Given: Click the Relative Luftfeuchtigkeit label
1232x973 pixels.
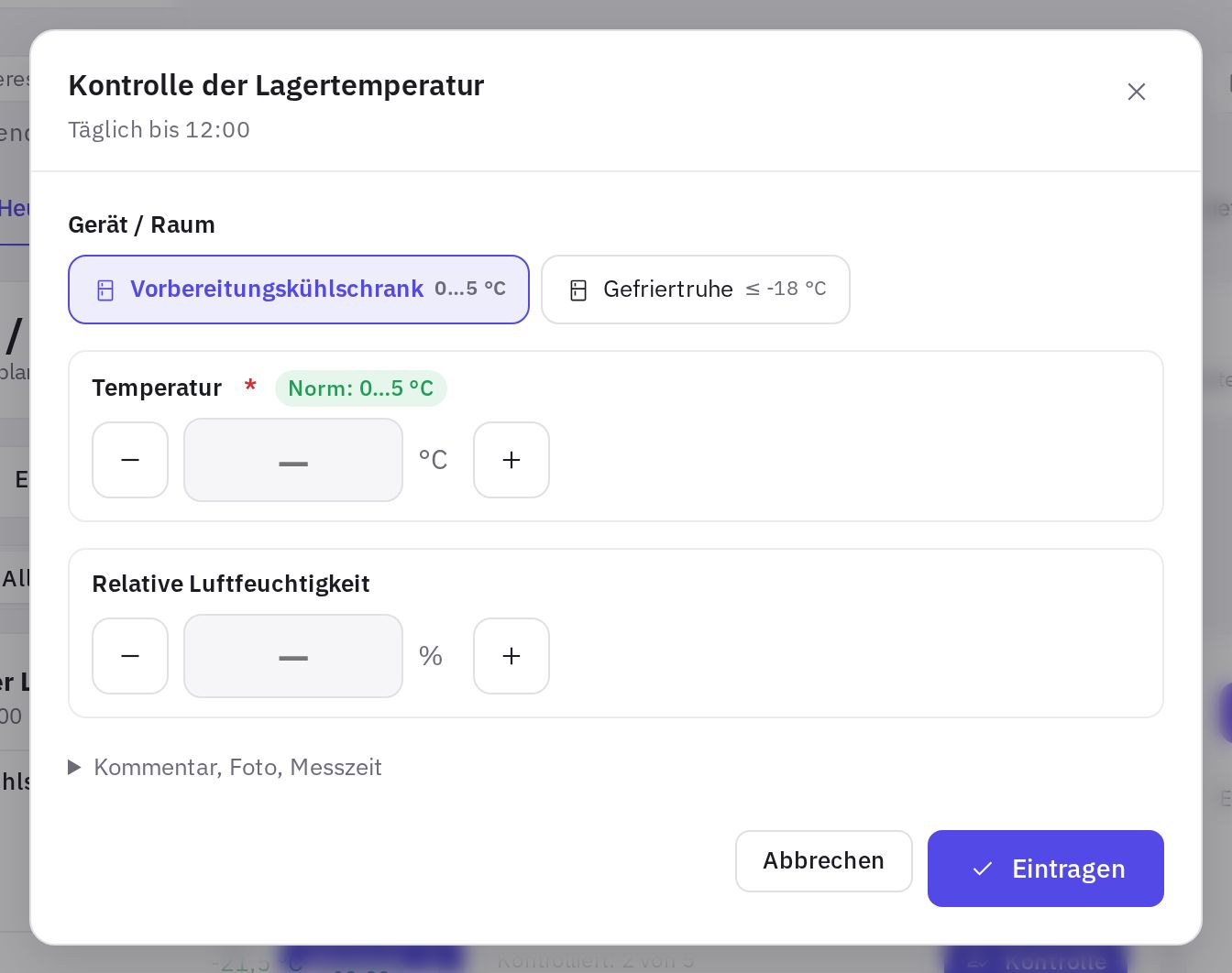Looking at the screenshot, I should click(x=231, y=584).
